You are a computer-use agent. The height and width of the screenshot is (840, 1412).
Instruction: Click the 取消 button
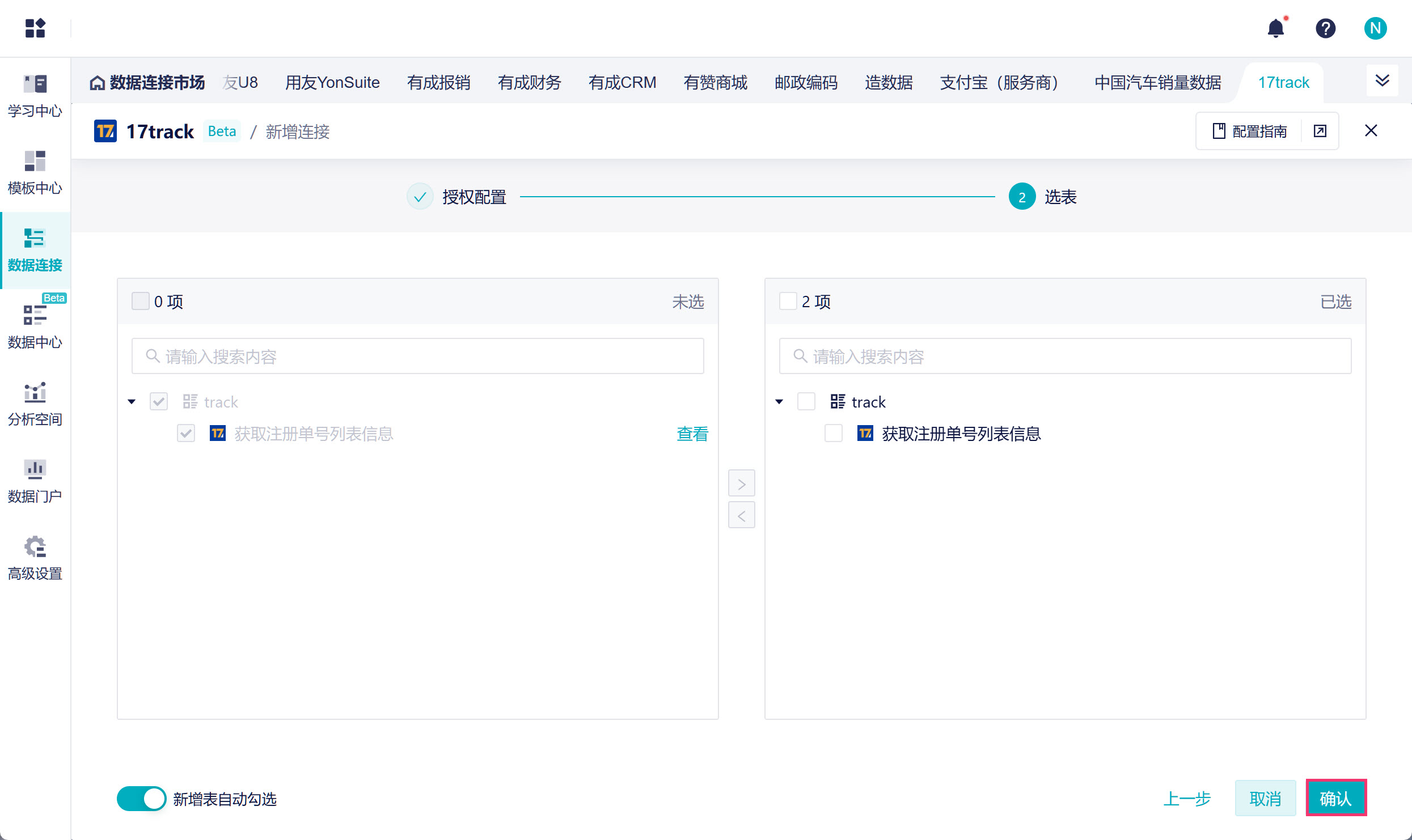[1266, 798]
